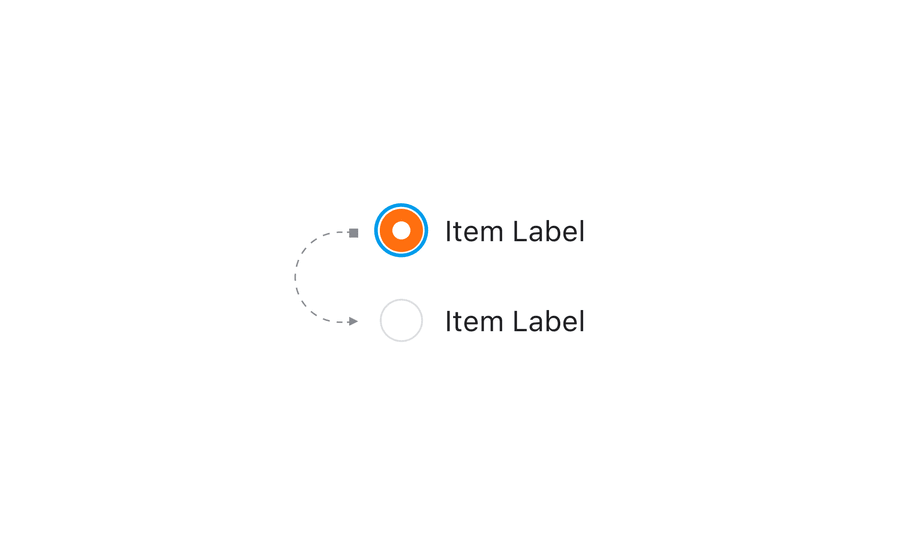Click the white center dot of the orange radio
This screenshot has height=540, width=900.
pos(401,231)
